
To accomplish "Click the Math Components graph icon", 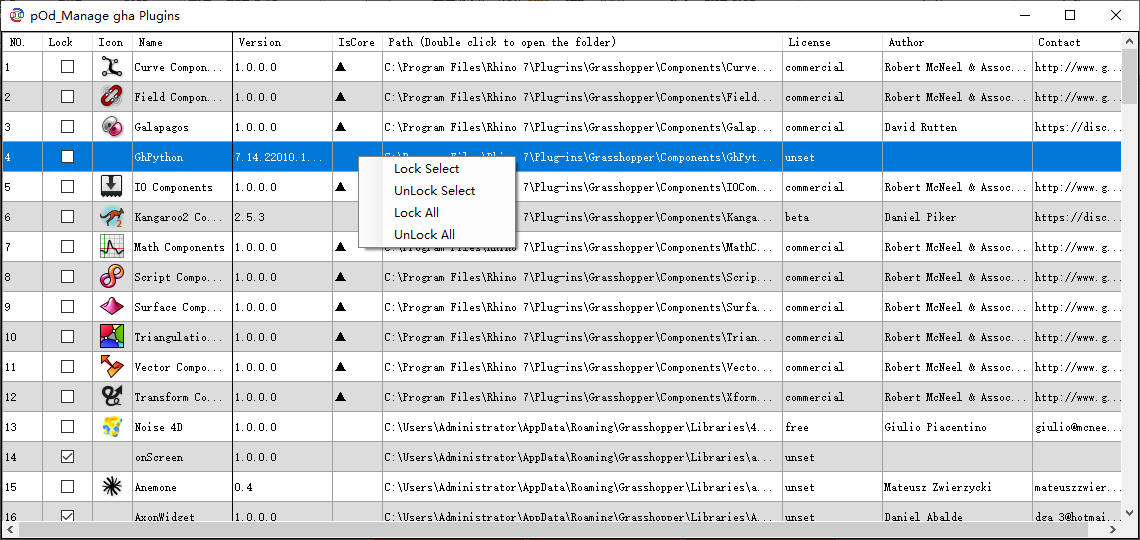I will click(111, 246).
